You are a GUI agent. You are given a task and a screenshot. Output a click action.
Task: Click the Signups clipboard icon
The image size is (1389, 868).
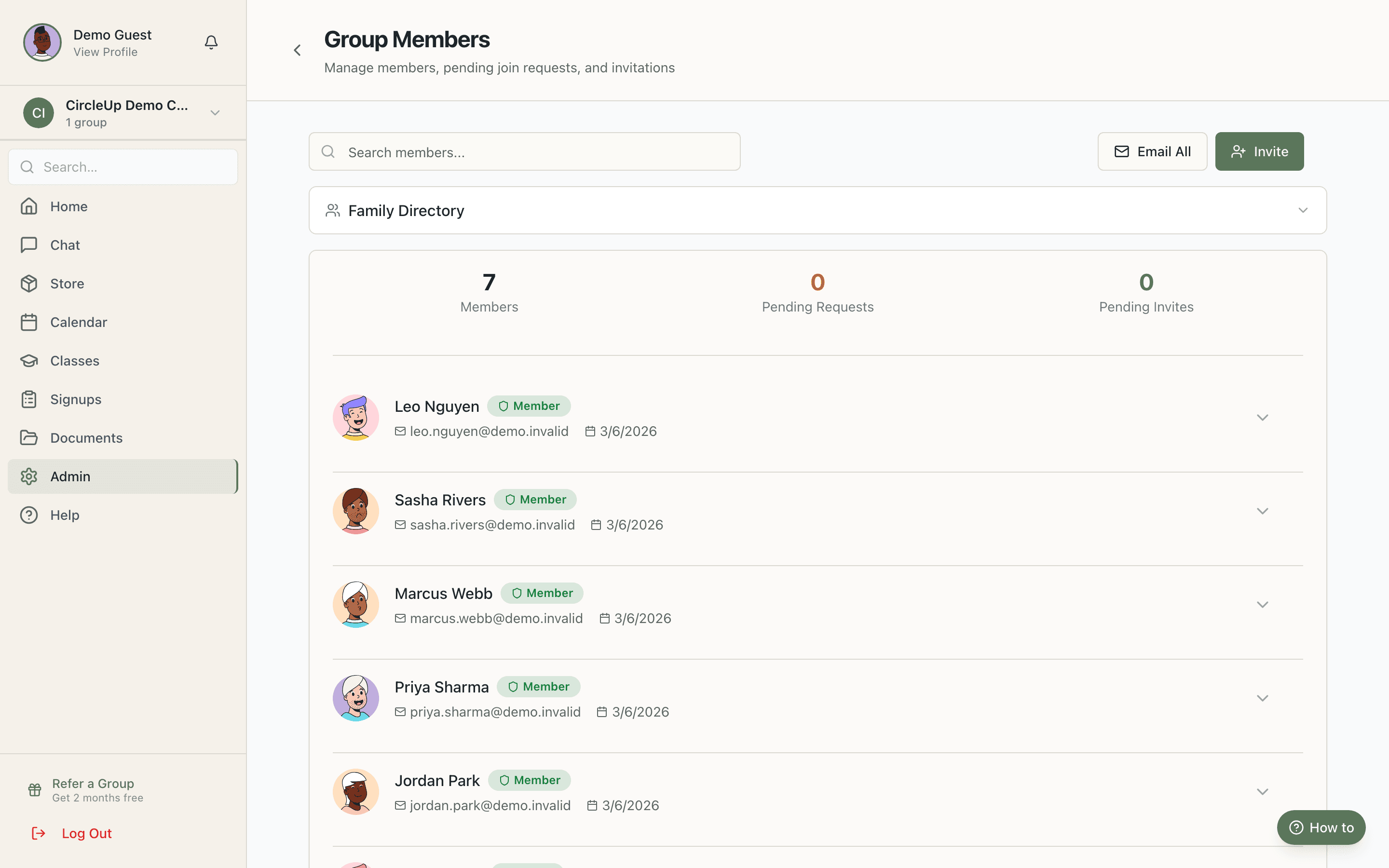29,399
